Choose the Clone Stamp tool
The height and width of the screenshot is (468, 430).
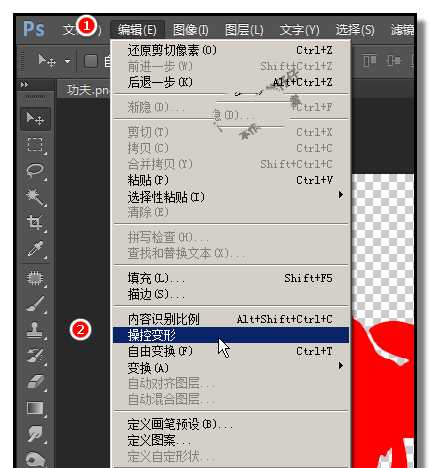coord(35,330)
